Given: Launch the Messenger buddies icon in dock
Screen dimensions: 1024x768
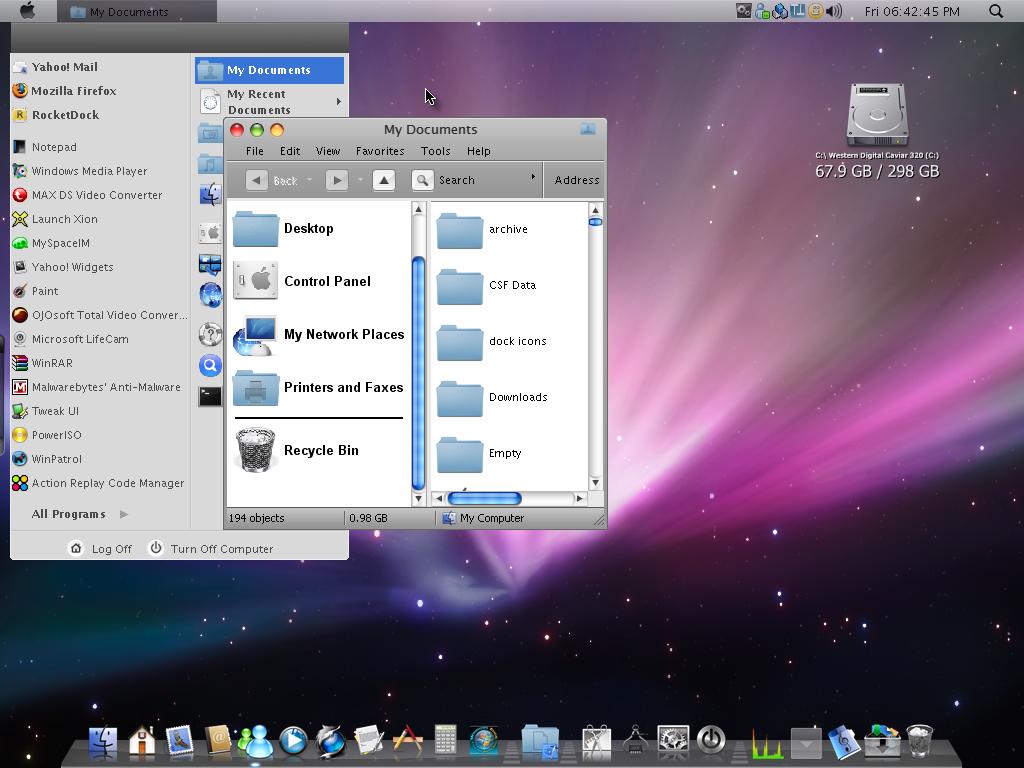Looking at the screenshot, I should 255,742.
